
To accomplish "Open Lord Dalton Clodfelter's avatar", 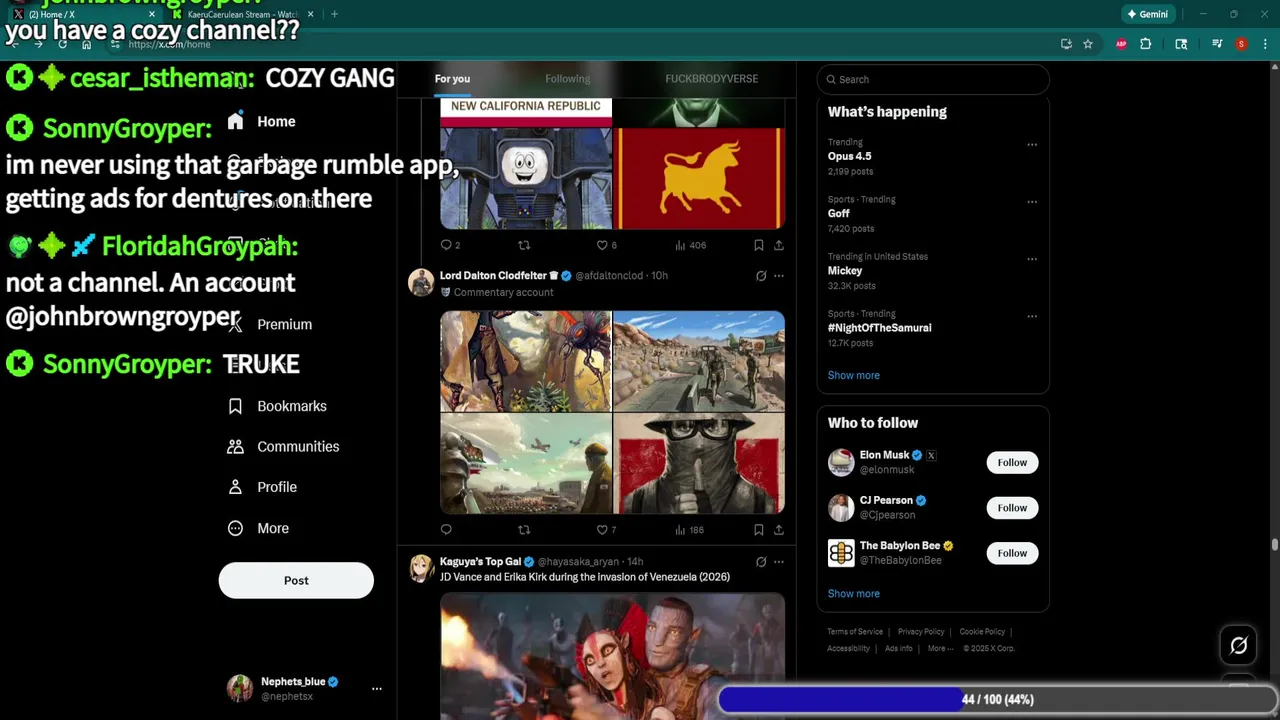I will pyautogui.click(x=421, y=283).
